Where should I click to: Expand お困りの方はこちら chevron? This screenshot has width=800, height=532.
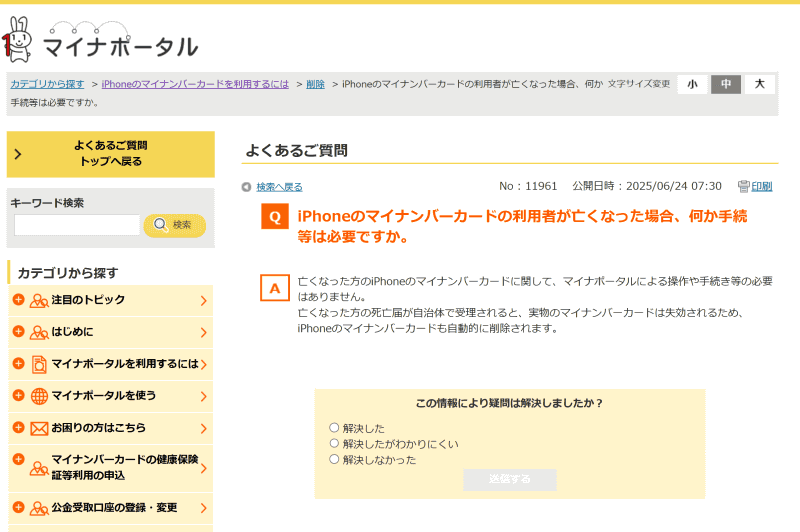(204, 428)
